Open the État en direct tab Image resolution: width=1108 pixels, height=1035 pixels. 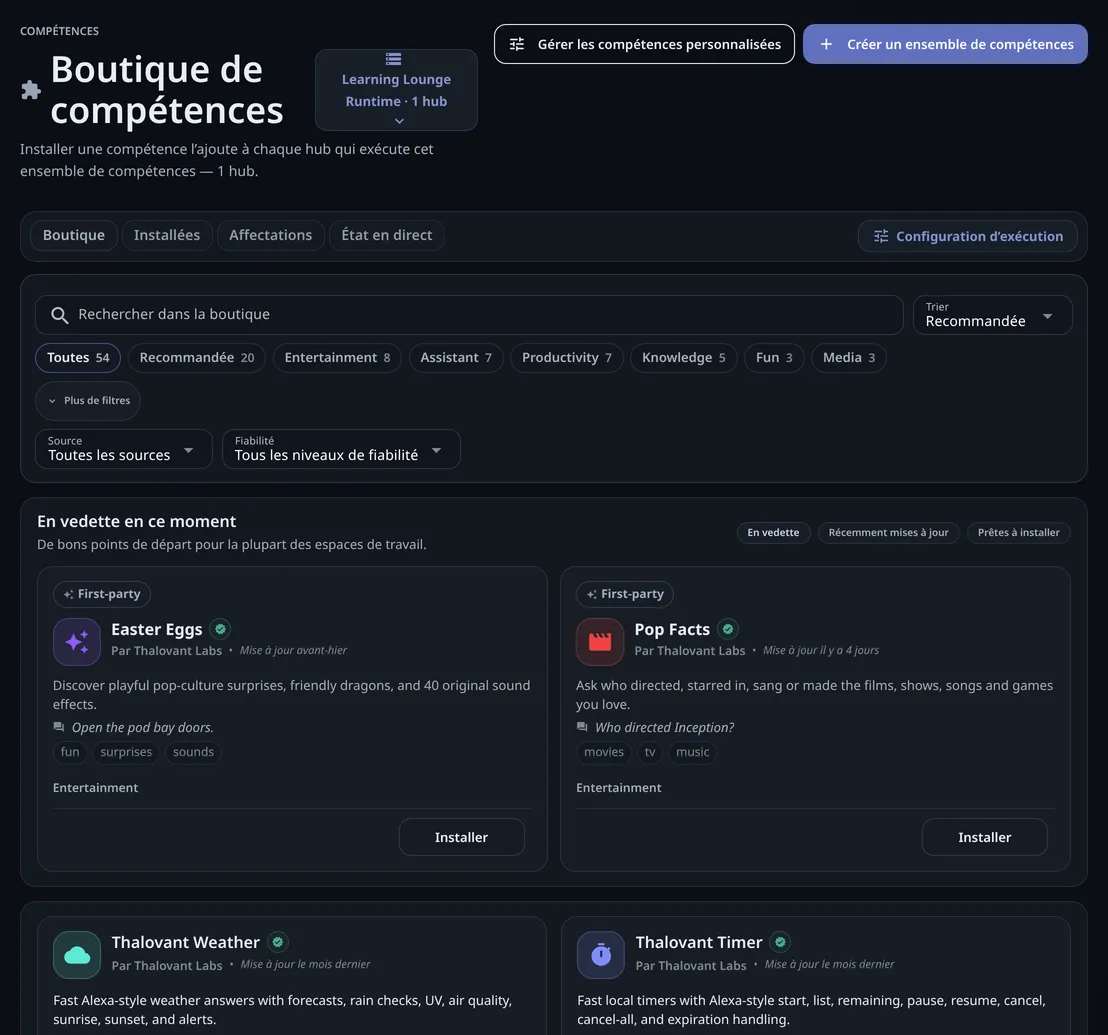[387, 235]
